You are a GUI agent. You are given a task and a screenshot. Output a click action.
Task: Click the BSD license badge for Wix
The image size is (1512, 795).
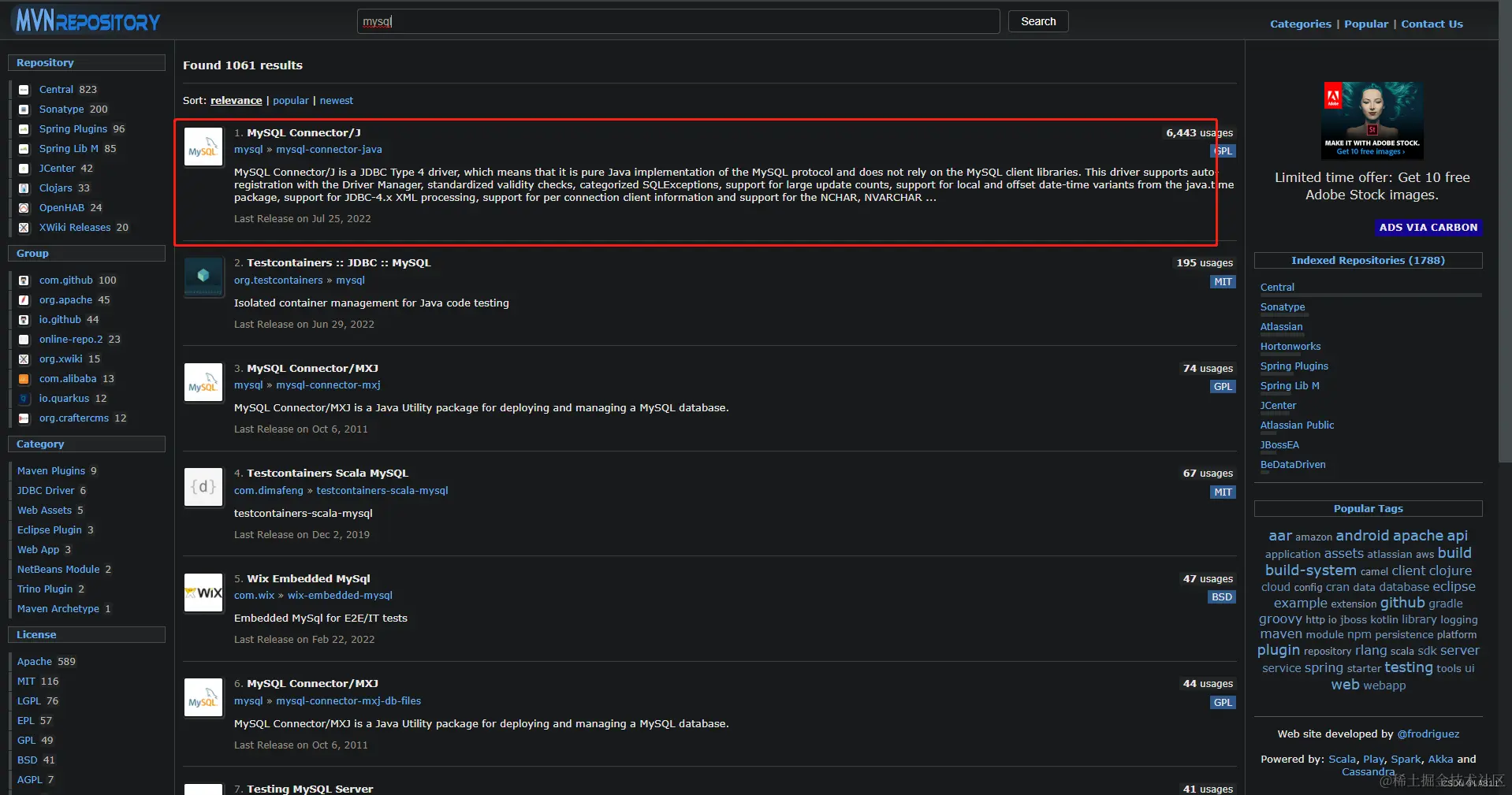1222,597
